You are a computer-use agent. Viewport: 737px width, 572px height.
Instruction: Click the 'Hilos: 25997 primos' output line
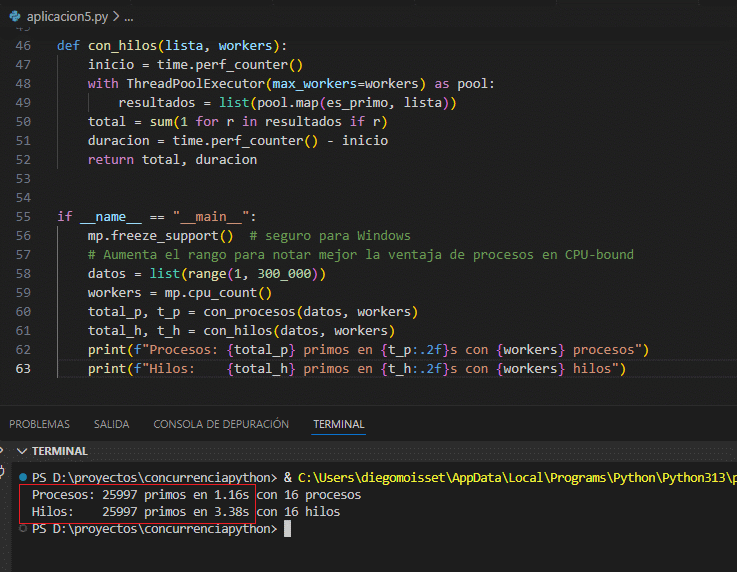(140, 512)
